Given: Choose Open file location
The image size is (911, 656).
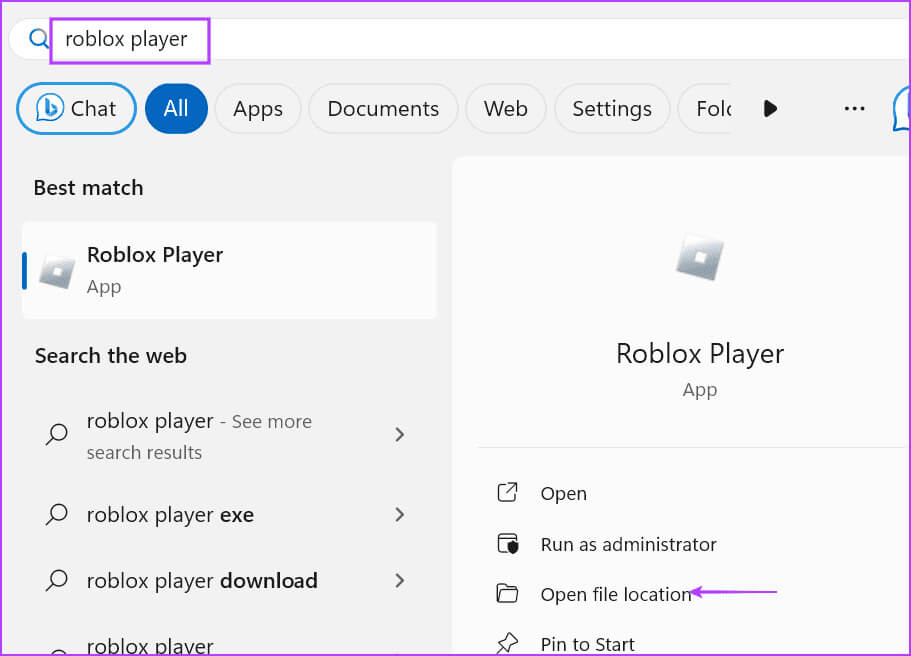Looking at the screenshot, I should (616, 594).
